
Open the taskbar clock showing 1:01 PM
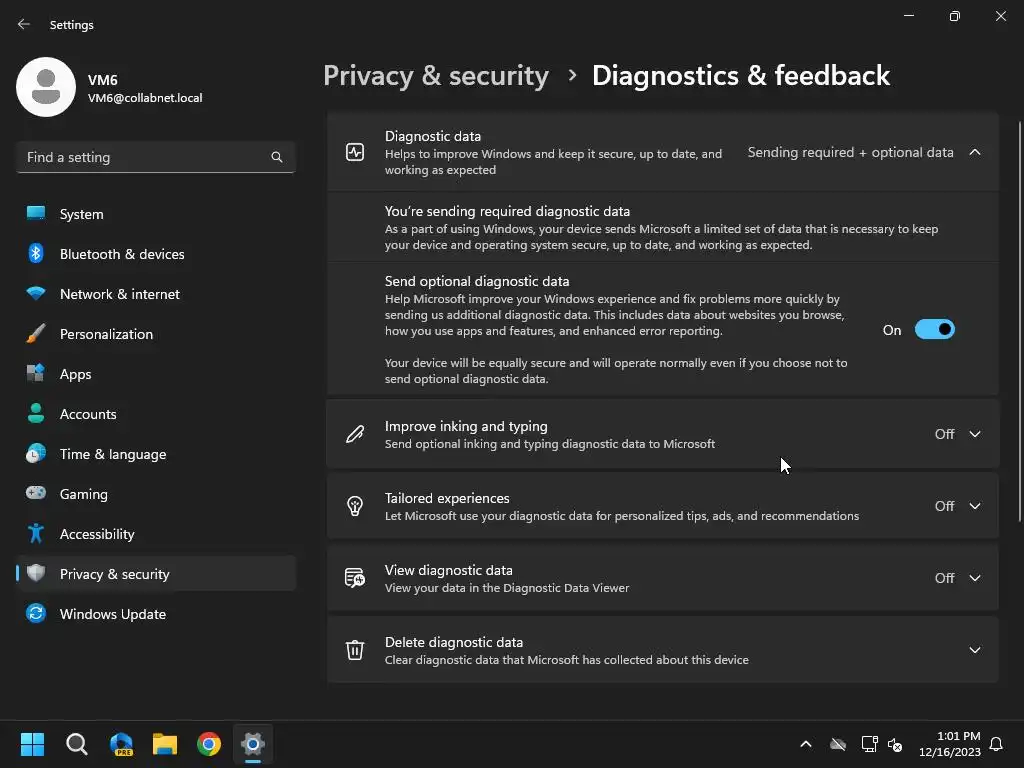[x=950, y=744]
